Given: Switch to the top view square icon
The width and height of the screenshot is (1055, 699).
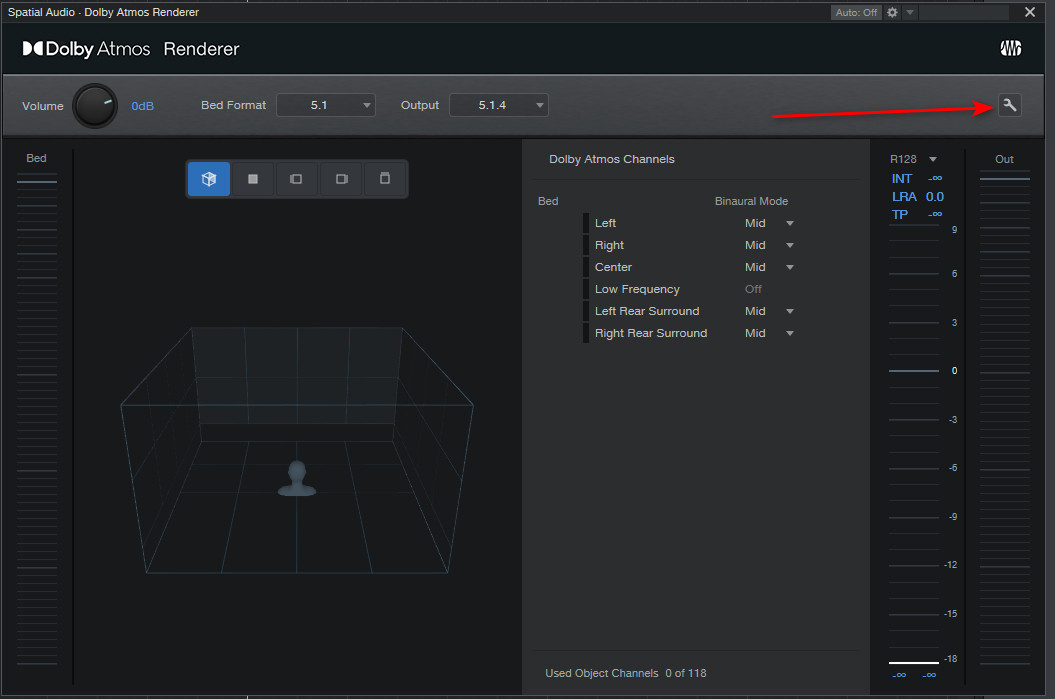Looking at the screenshot, I should (253, 179).
